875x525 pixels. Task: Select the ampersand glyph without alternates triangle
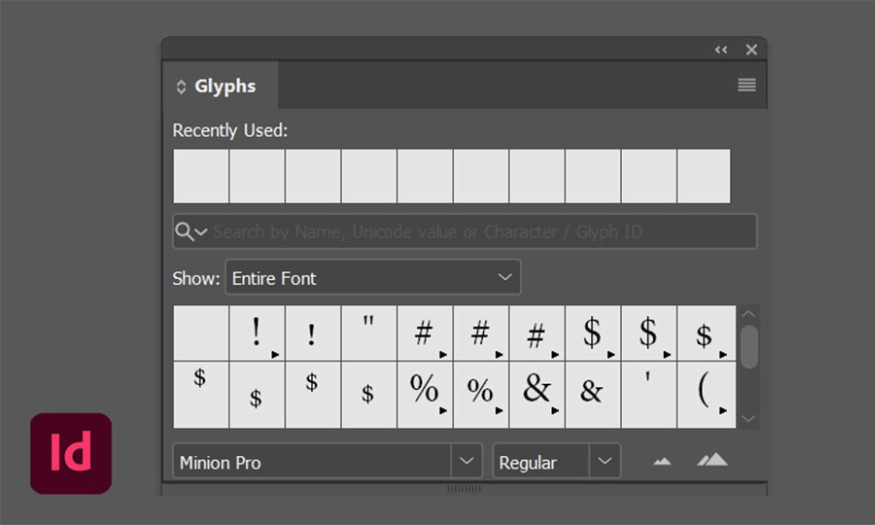(x=593, y=394)
